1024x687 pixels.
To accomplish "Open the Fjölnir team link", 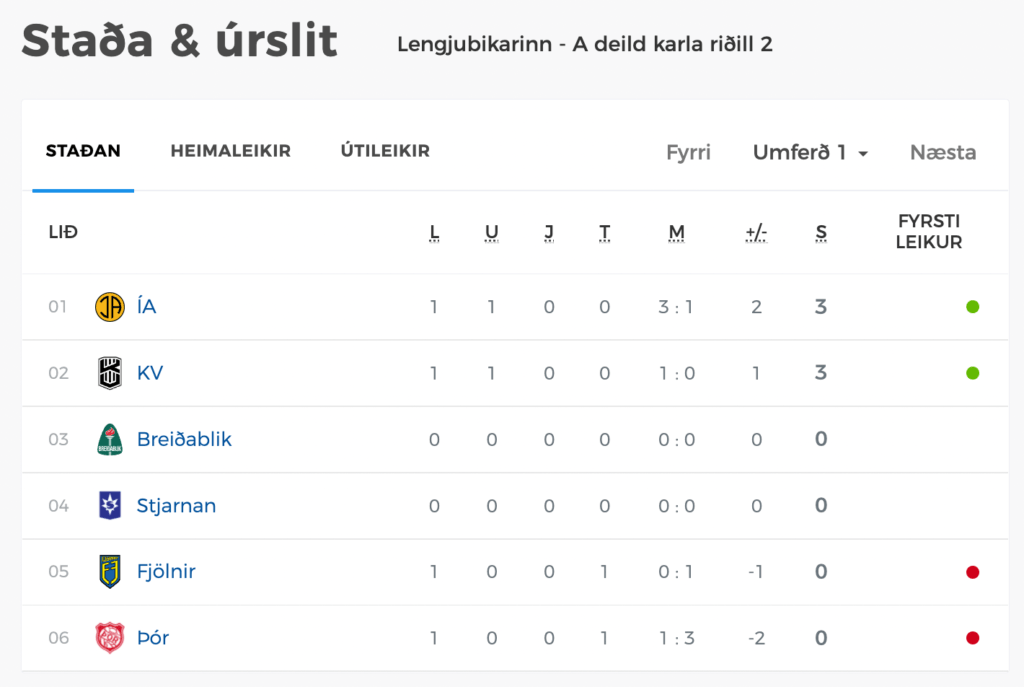I will [x=166, y=571].
